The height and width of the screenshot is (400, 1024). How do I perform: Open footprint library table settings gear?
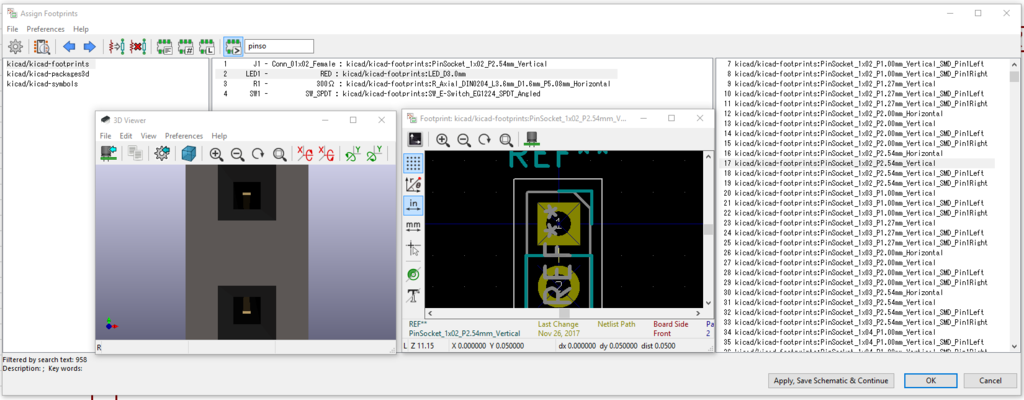tap(15, 46)
